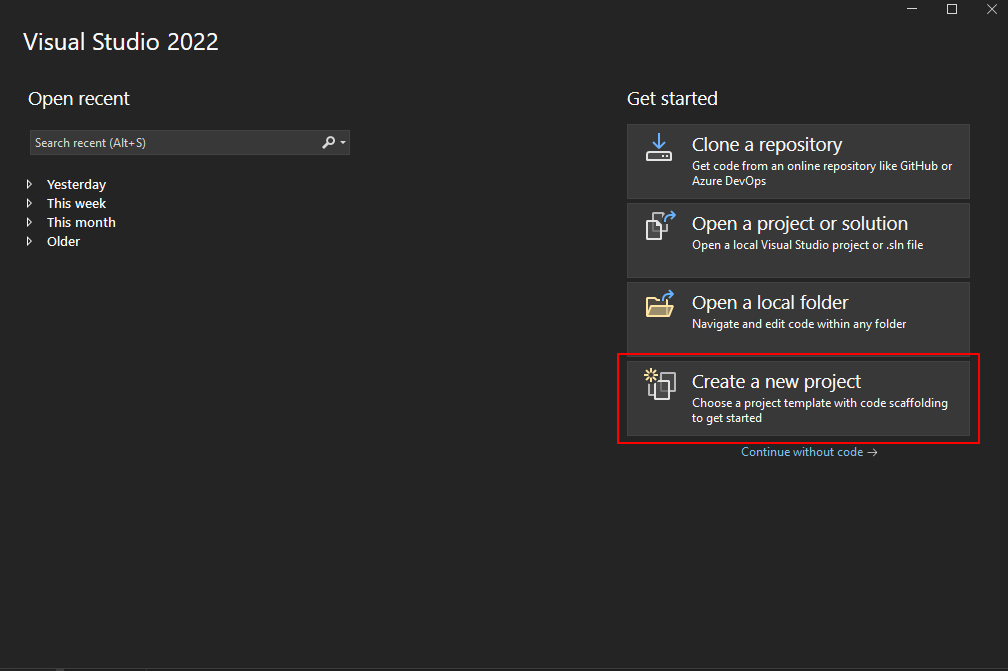
Task: Choose Open a local folder
Action: click(x=798, y=317)
